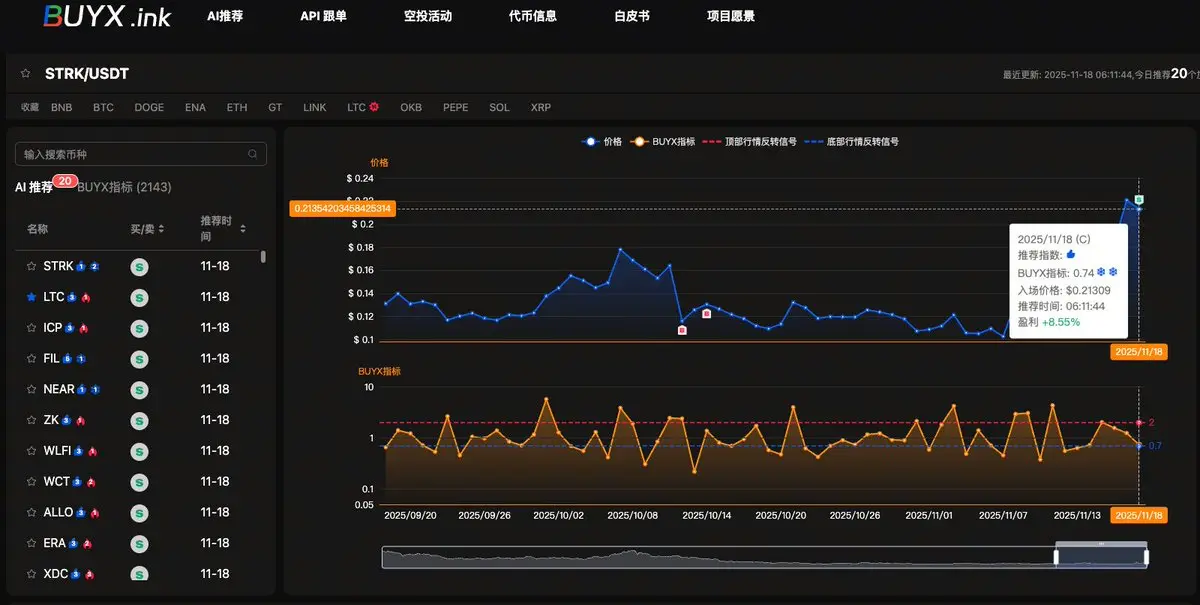
Task: Open API 跟单 nav menu
Action: (x=324, y=17)
